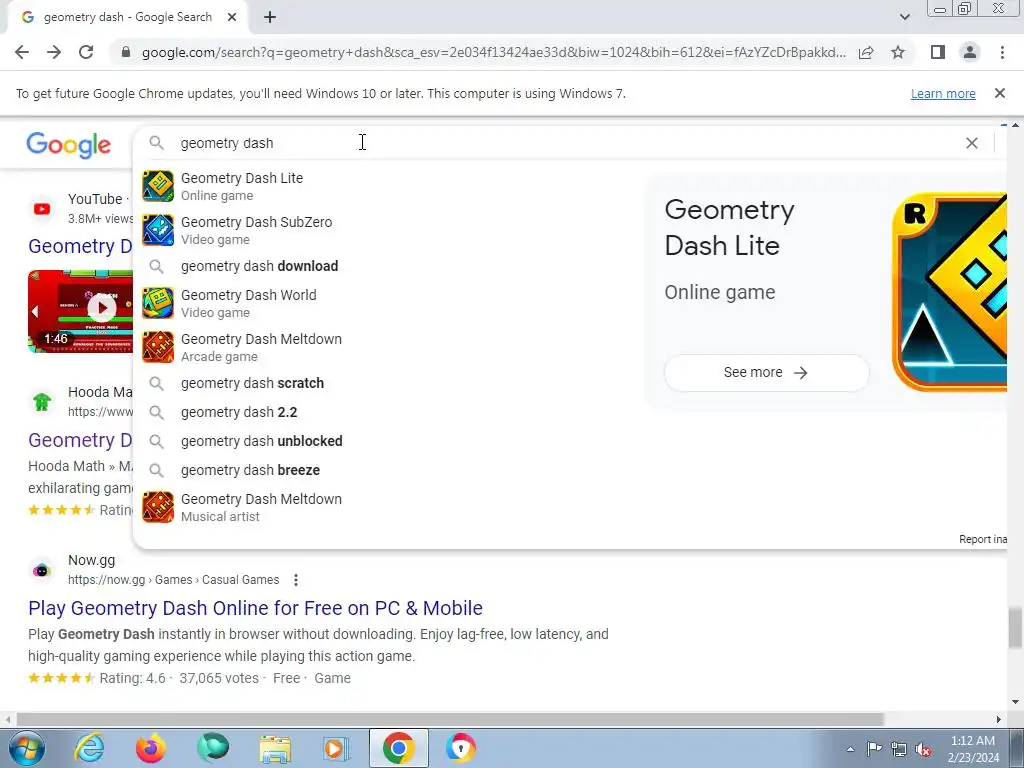Click the Now.gg favicon
This screenshot has height=768, width=1024.
(42, 570)
